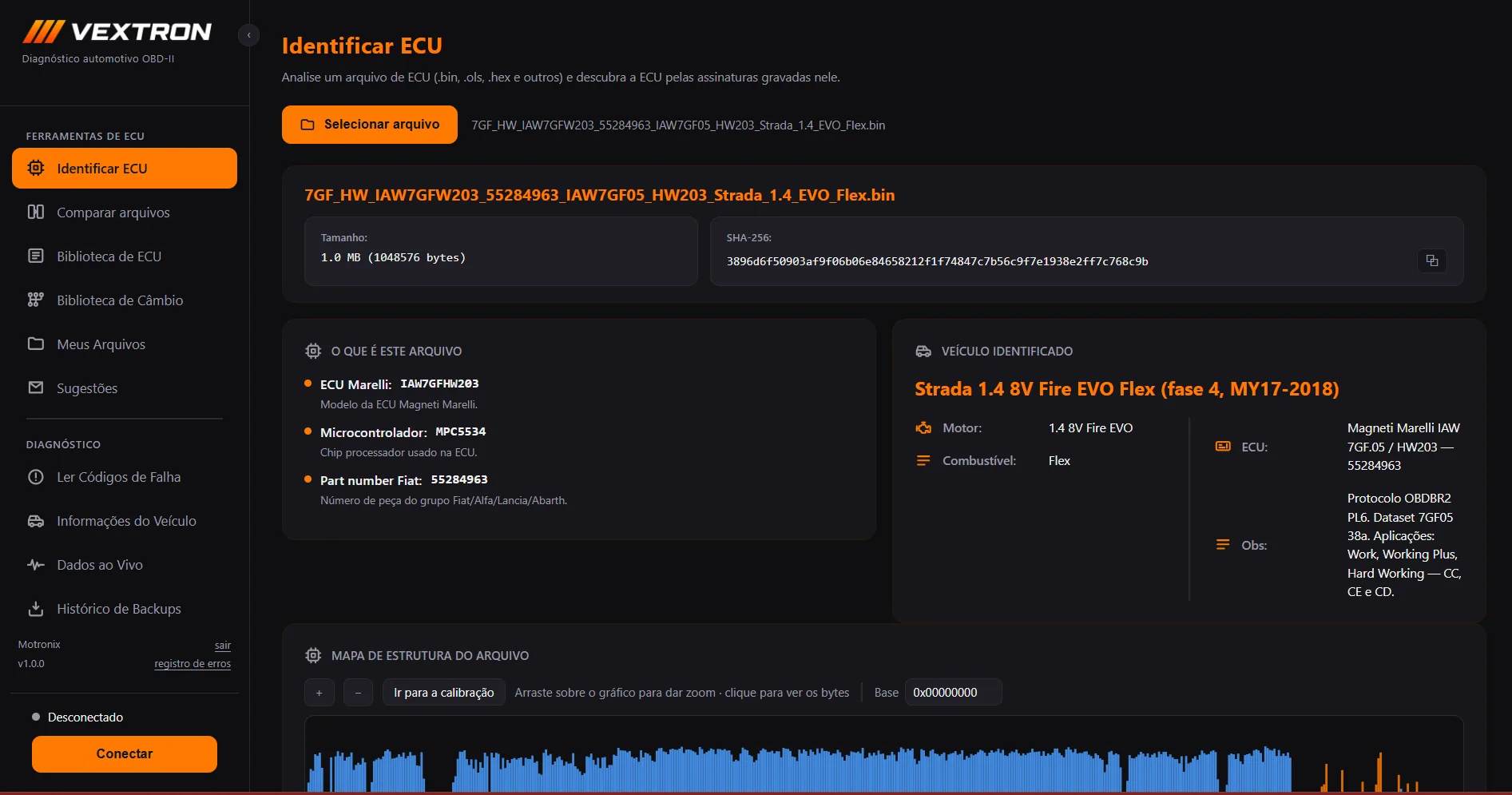Open Comparar arquivos menu item
This screenshot has width=1512, height=795.
pos(125,212)
